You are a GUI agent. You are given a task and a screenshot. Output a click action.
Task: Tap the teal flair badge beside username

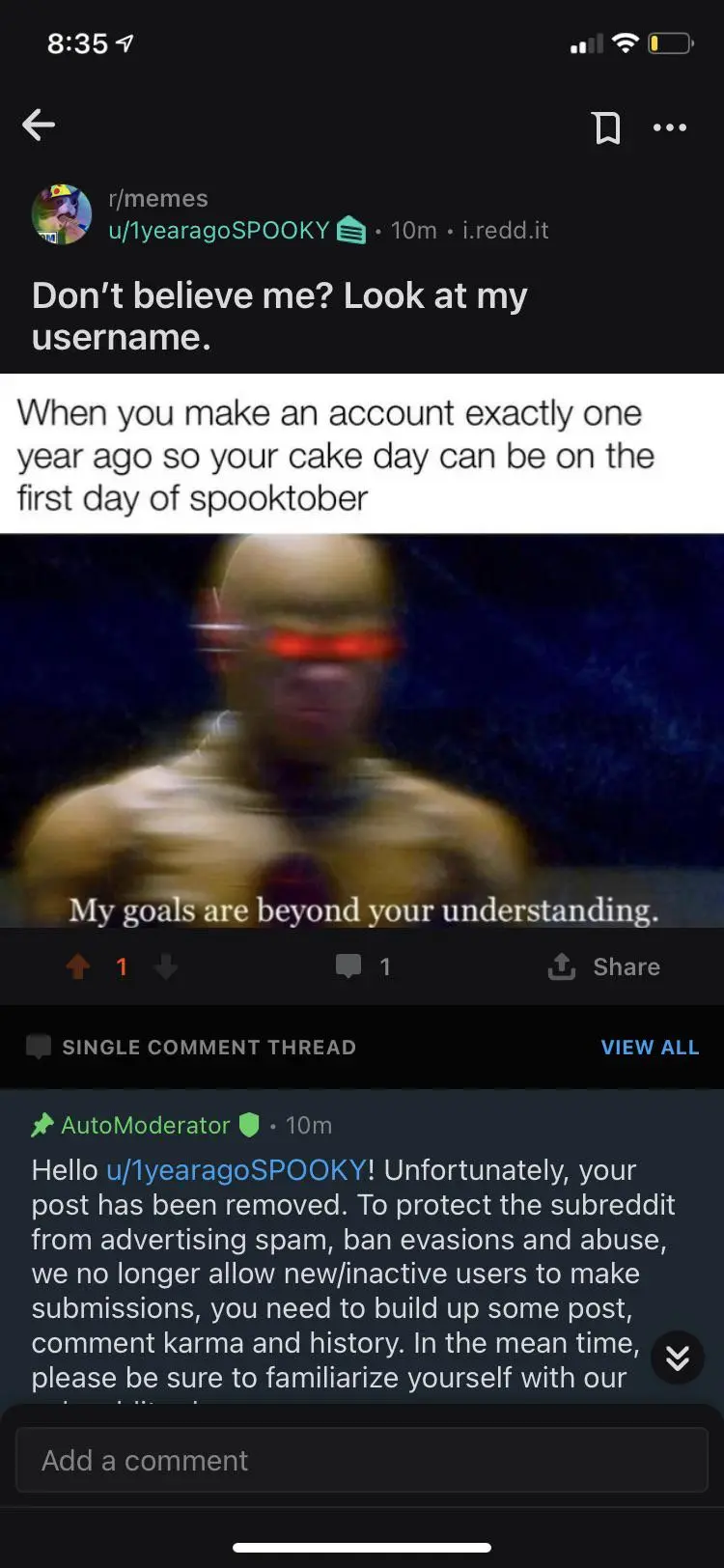pyautogui.click(x=351, y=232)
